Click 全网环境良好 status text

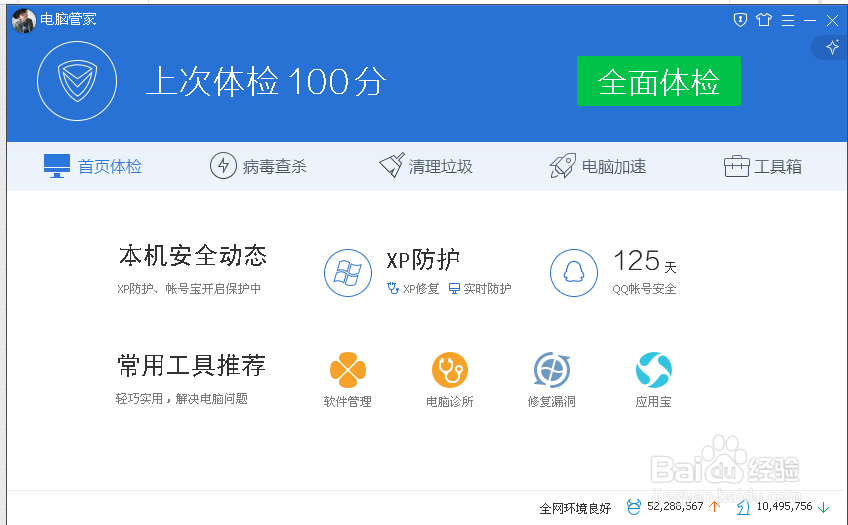pos(575,508)
